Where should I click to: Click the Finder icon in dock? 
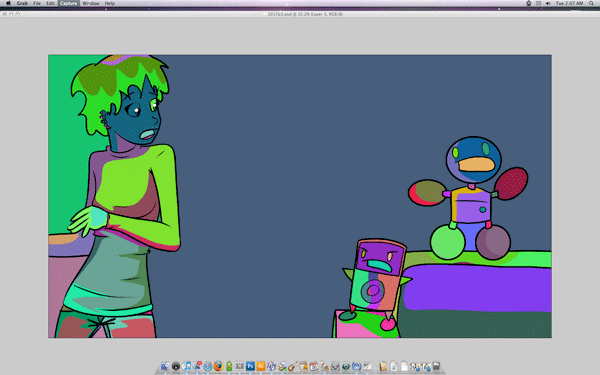point(165,366)
